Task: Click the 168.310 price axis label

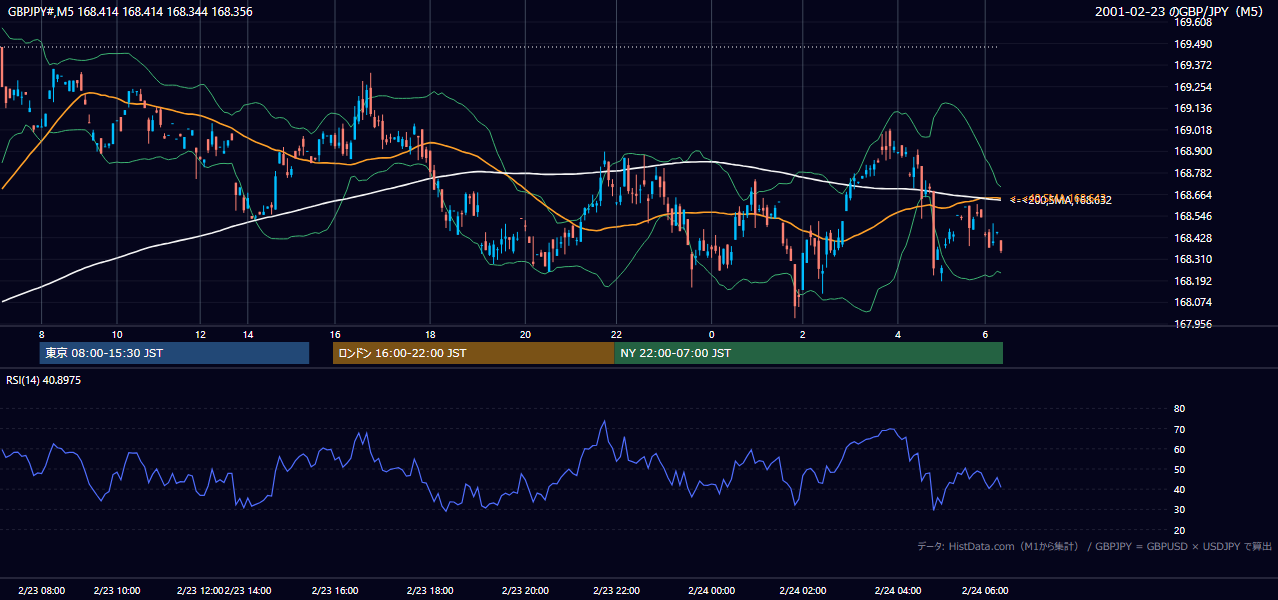Action: 1192,259
